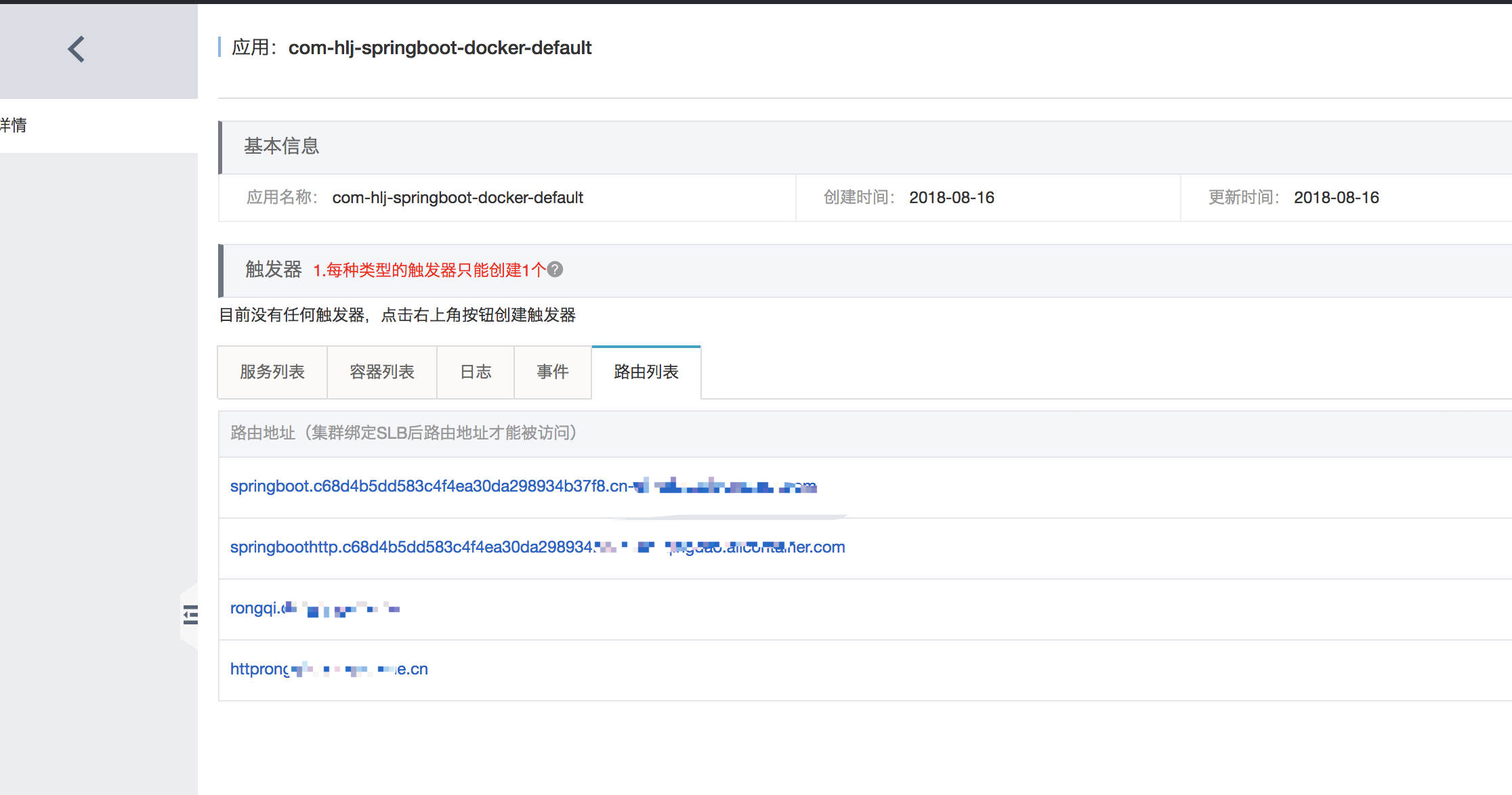This screenshot has width=1512, height=795.
Task: Switch to the 容器列表 tab
Action: coord(382,372)
